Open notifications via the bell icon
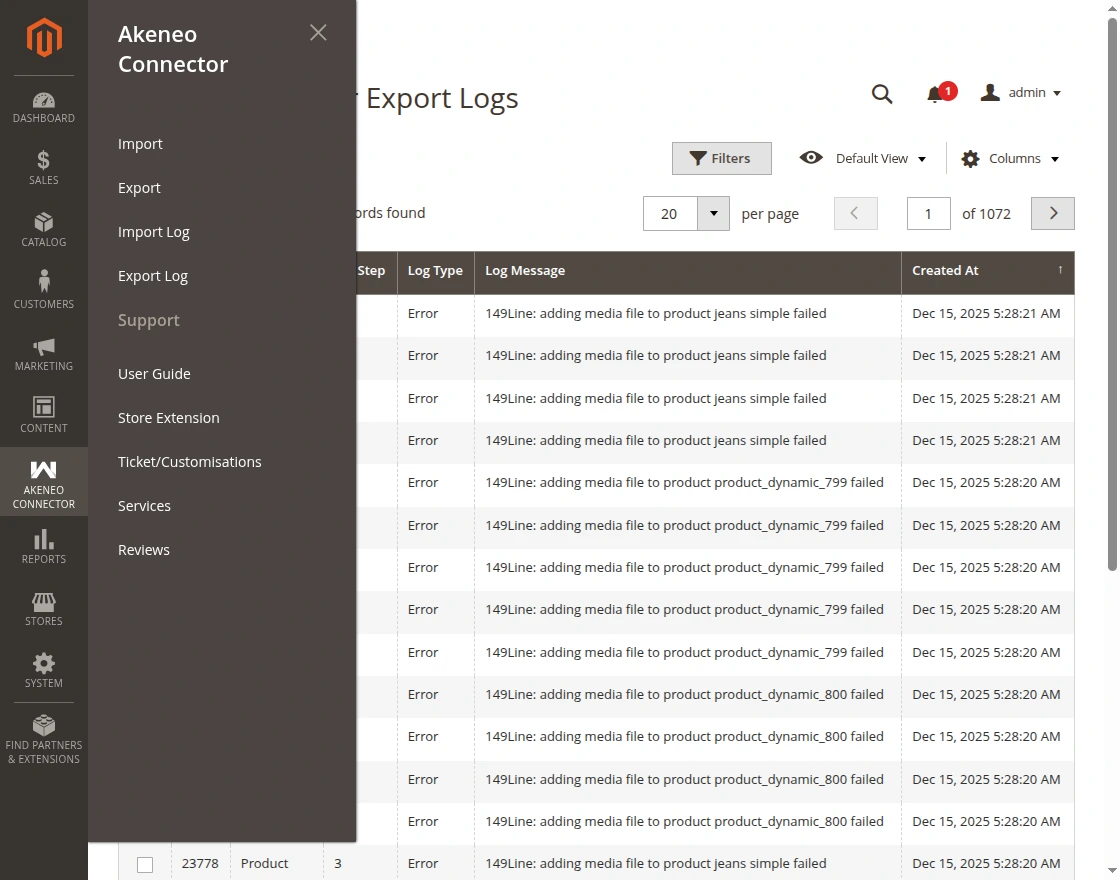This screenshot has height=880, width=1120. tap(936, 93)
